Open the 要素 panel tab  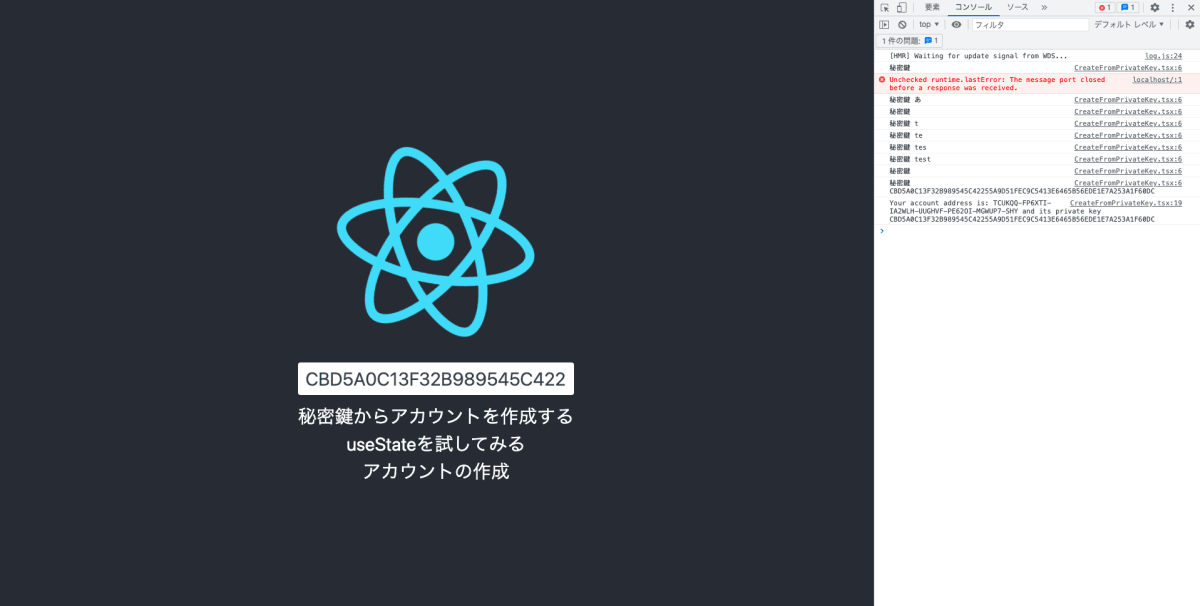pos(931,7)
